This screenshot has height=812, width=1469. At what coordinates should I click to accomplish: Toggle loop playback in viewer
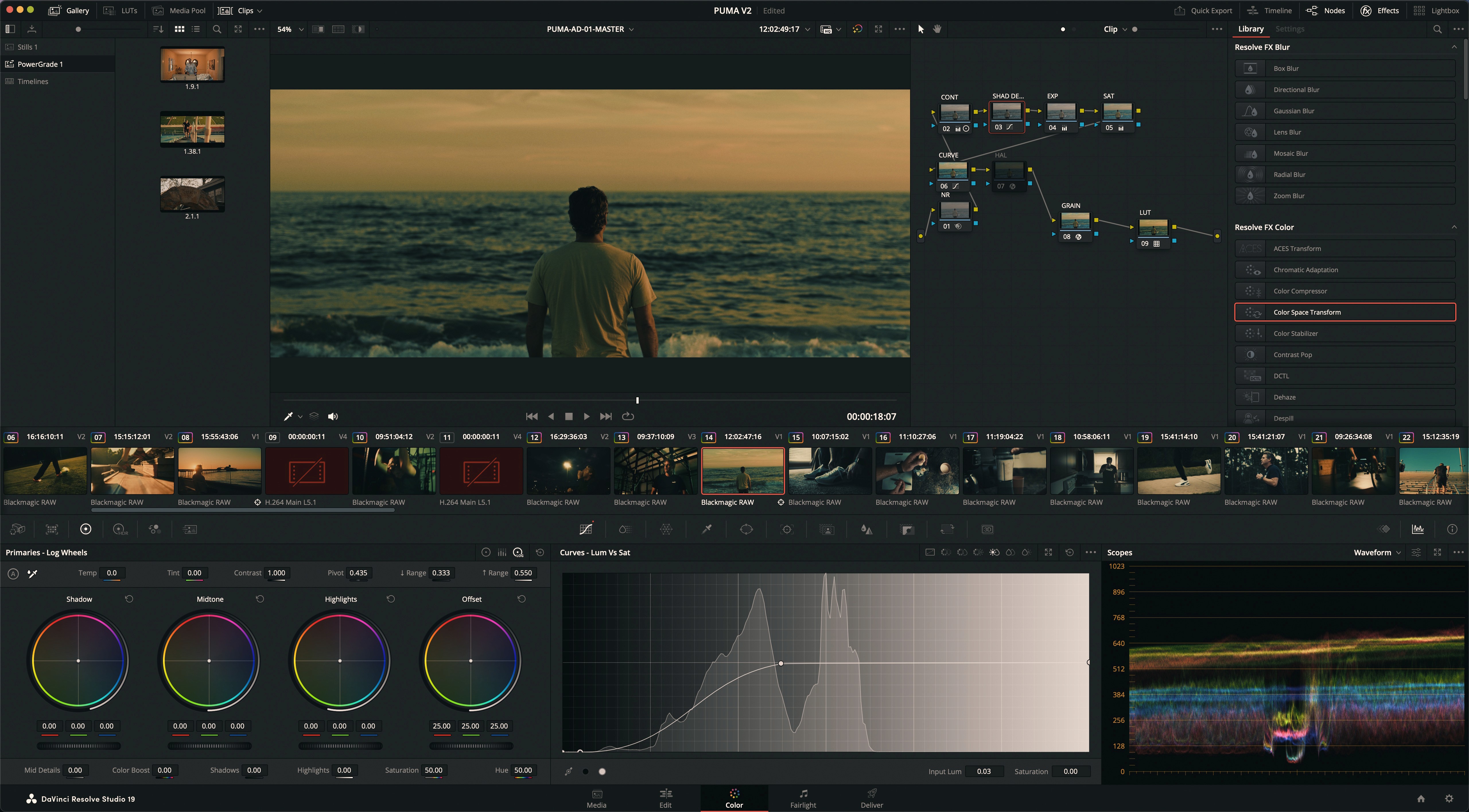(628, 416)
